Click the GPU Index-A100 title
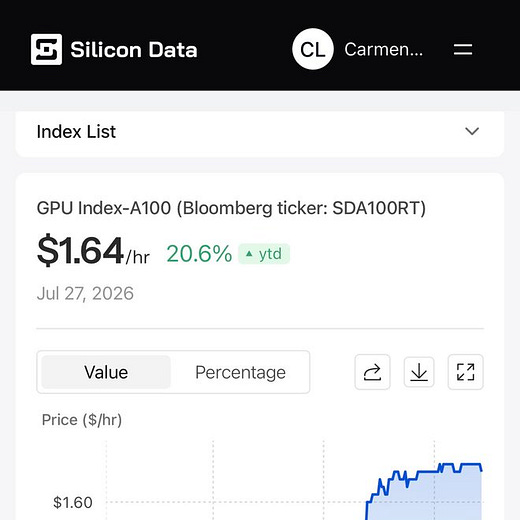This screenshot has width=520, height=520. click(231, 208)
